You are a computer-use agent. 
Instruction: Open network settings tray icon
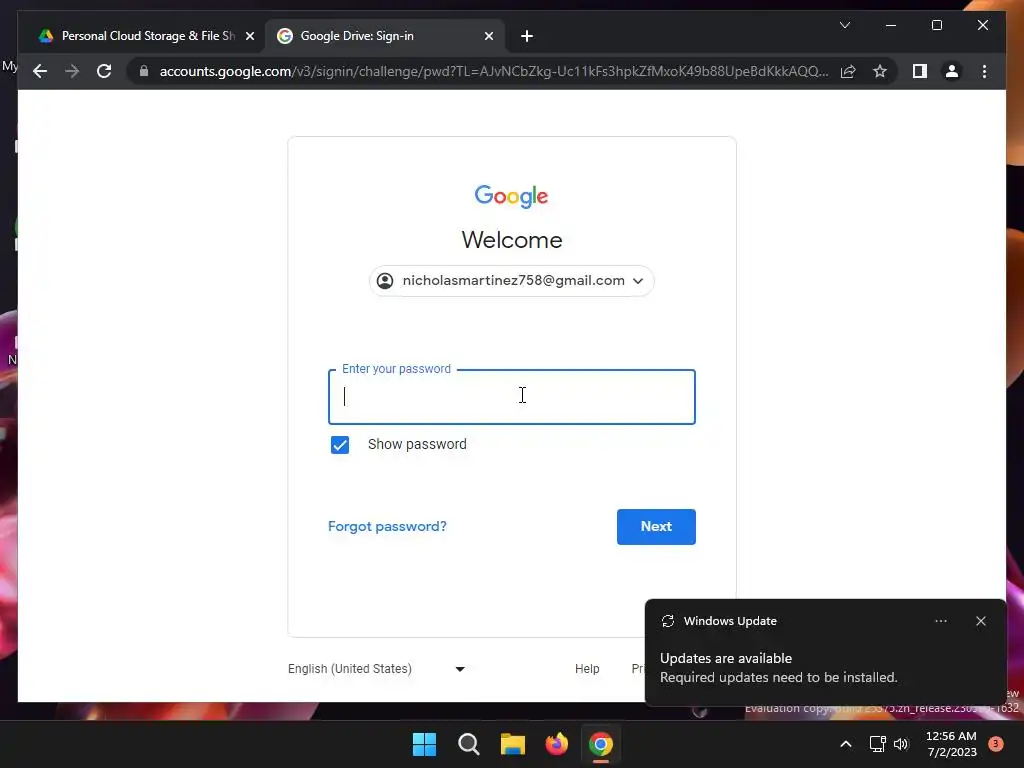pyautogui.click(x=877, y=744)
